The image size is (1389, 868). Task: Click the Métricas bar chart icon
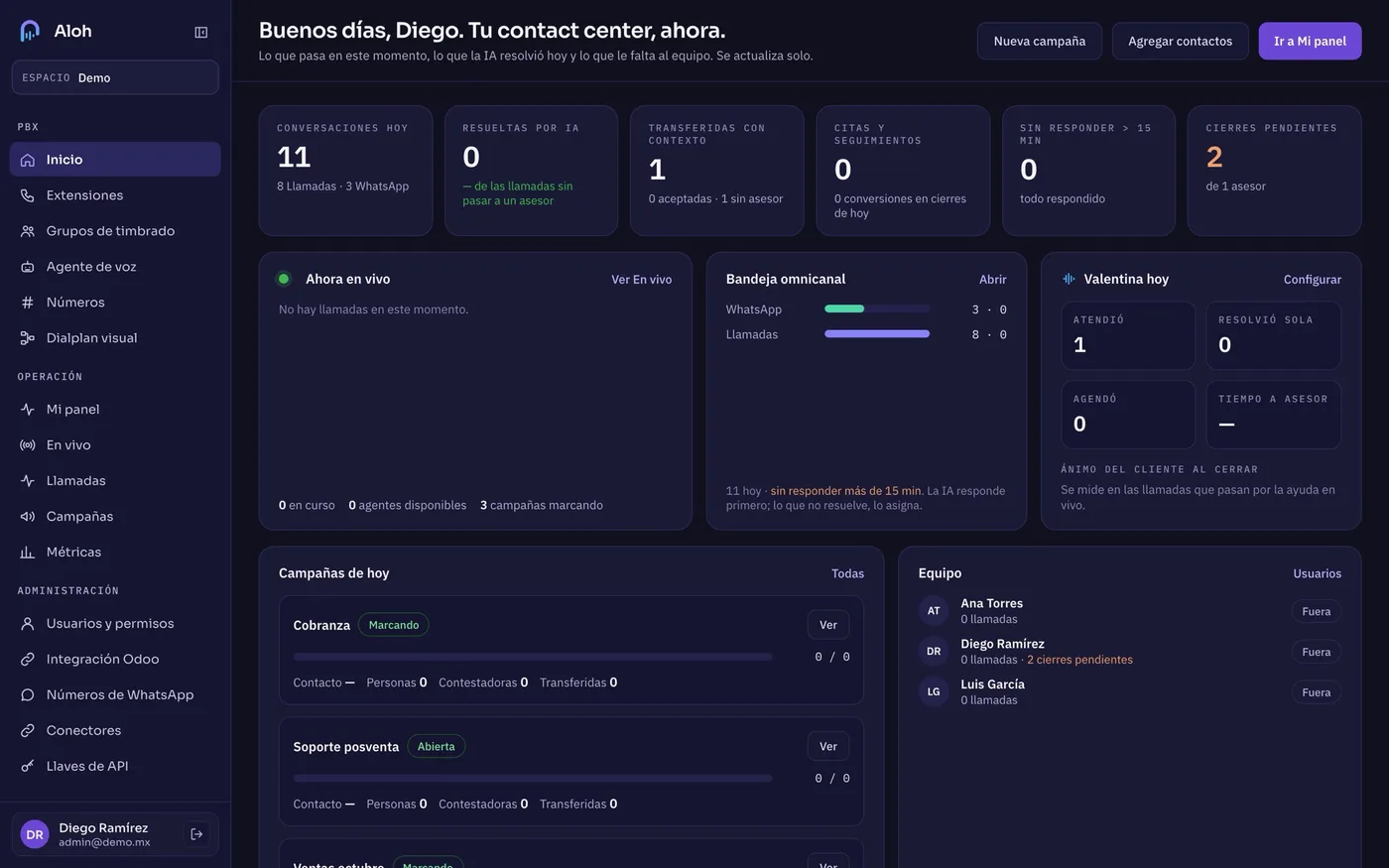28,553
